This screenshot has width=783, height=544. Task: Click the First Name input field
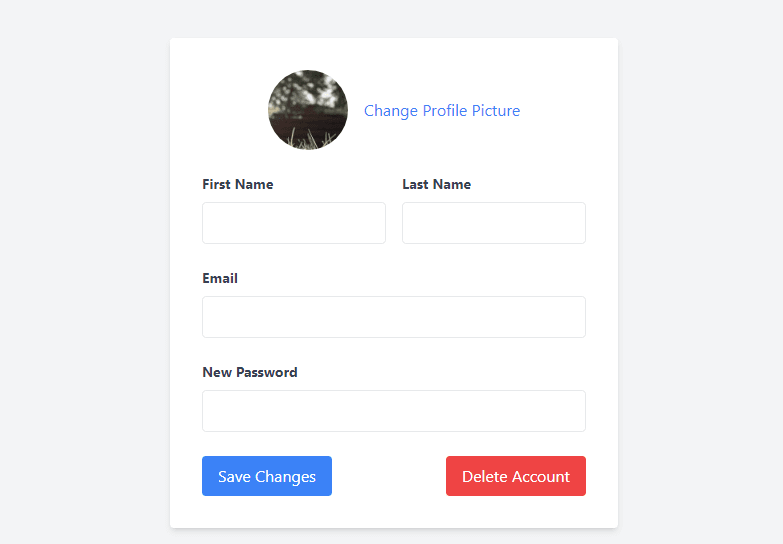tap(294, 223)
